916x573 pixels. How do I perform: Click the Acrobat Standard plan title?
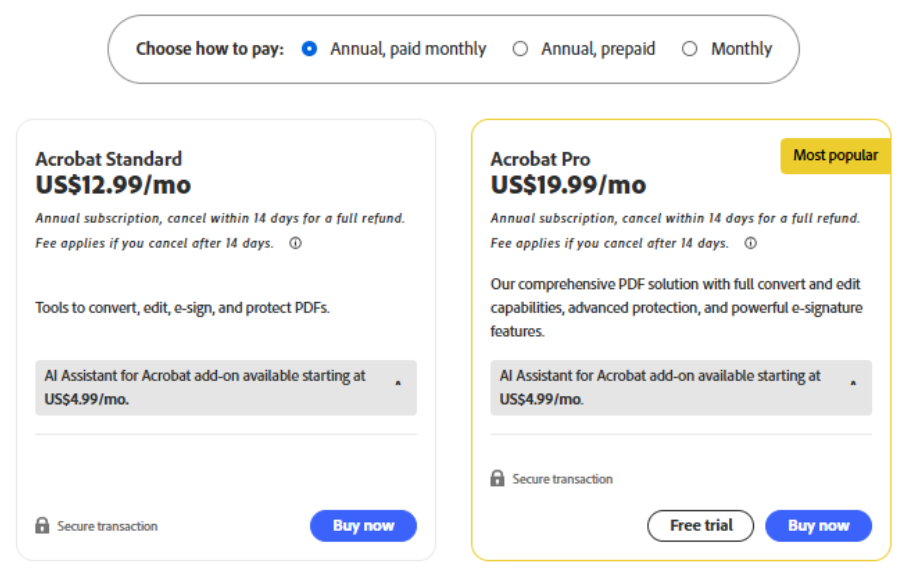click(x=109, y=159)
